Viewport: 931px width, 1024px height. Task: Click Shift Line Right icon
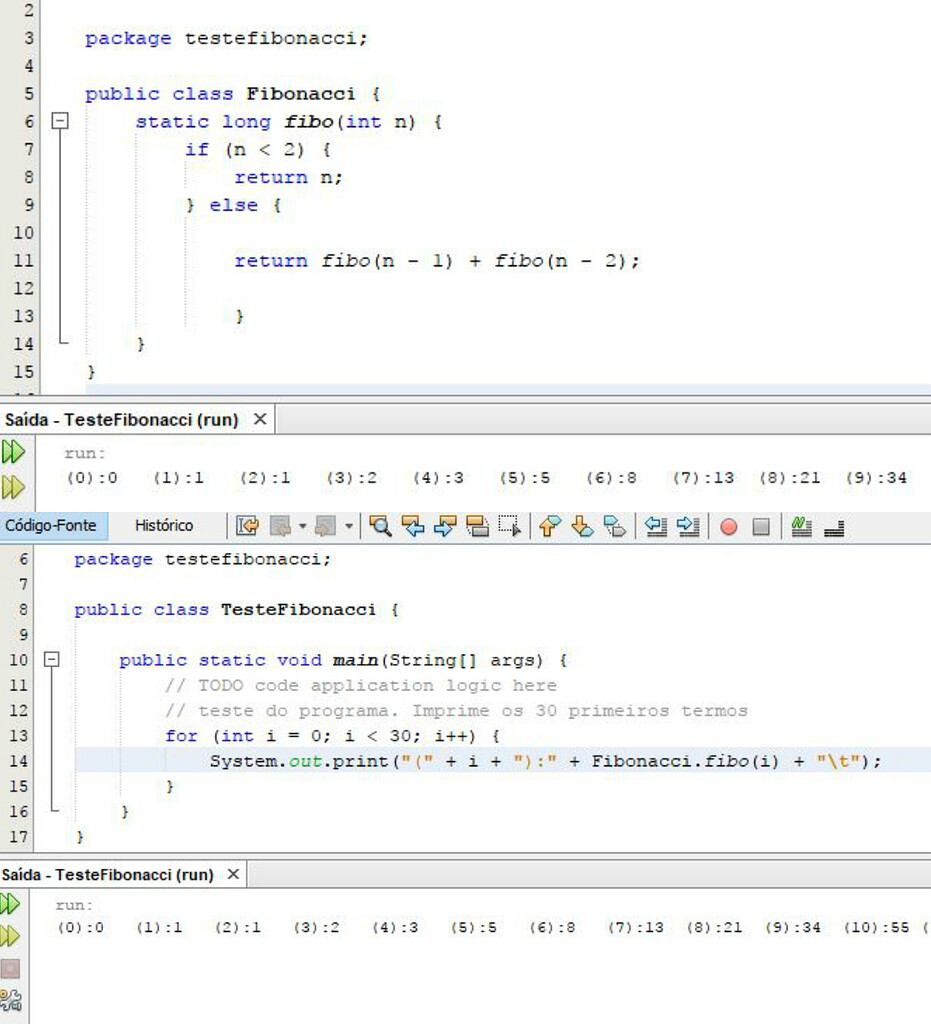click(688, 526)
